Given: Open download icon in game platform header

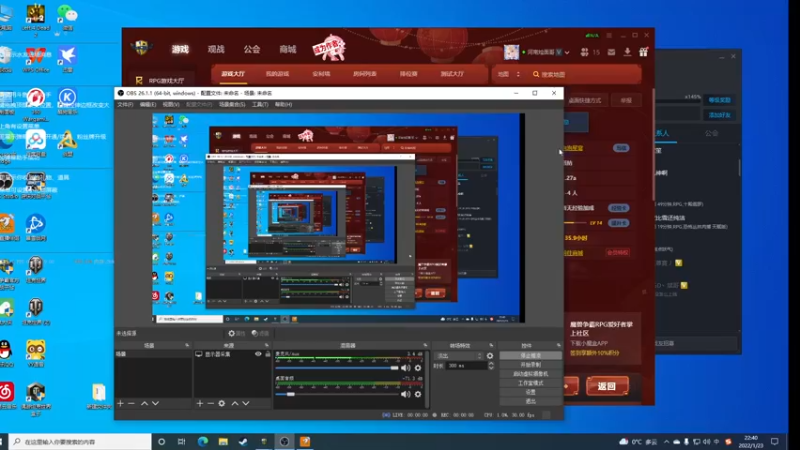Looking at the screenshot, I should pos(627,52).
